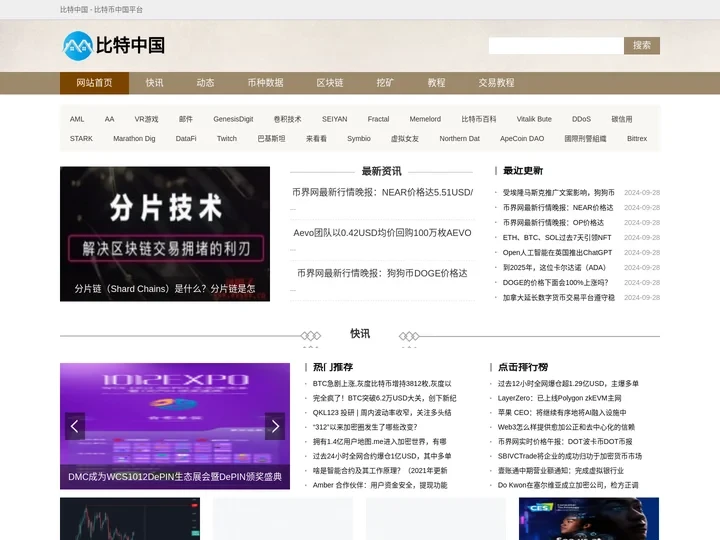
Task: Select the Fractal tag
Action: [378, 119]
